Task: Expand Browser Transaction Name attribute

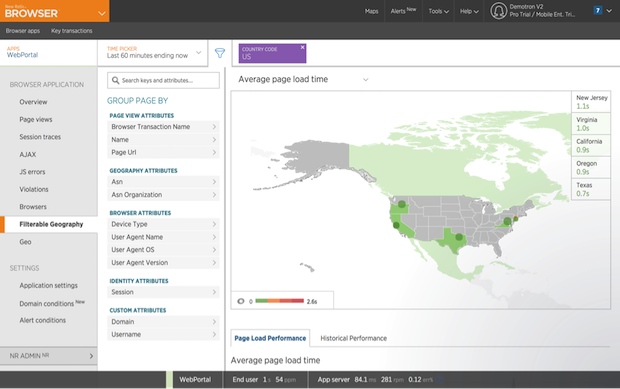Action: [x=163, y=127]
